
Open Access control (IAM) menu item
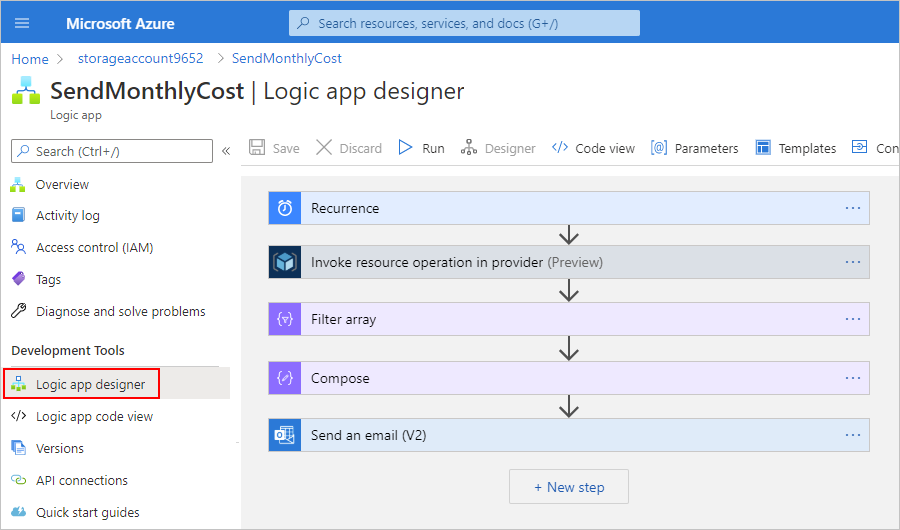click(x=94, y=248)
